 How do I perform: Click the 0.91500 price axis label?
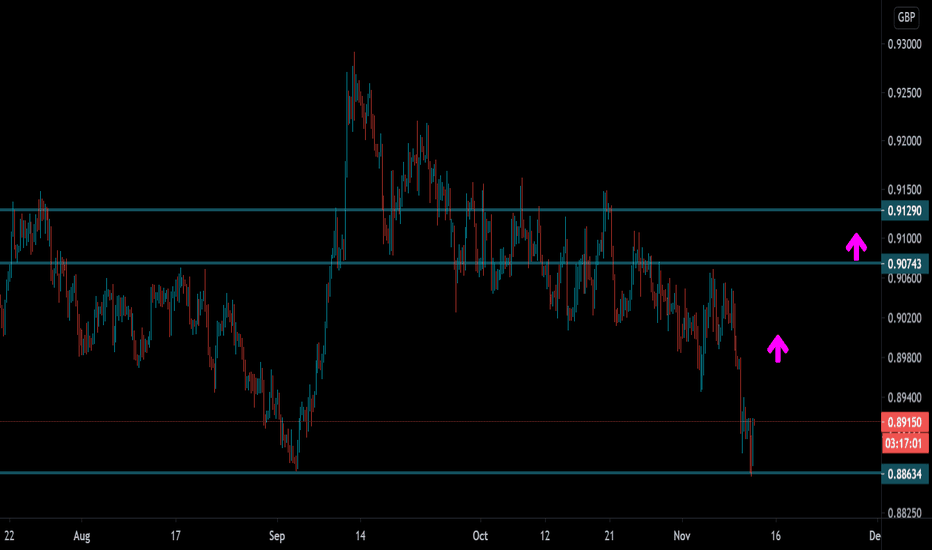[904, 190]
